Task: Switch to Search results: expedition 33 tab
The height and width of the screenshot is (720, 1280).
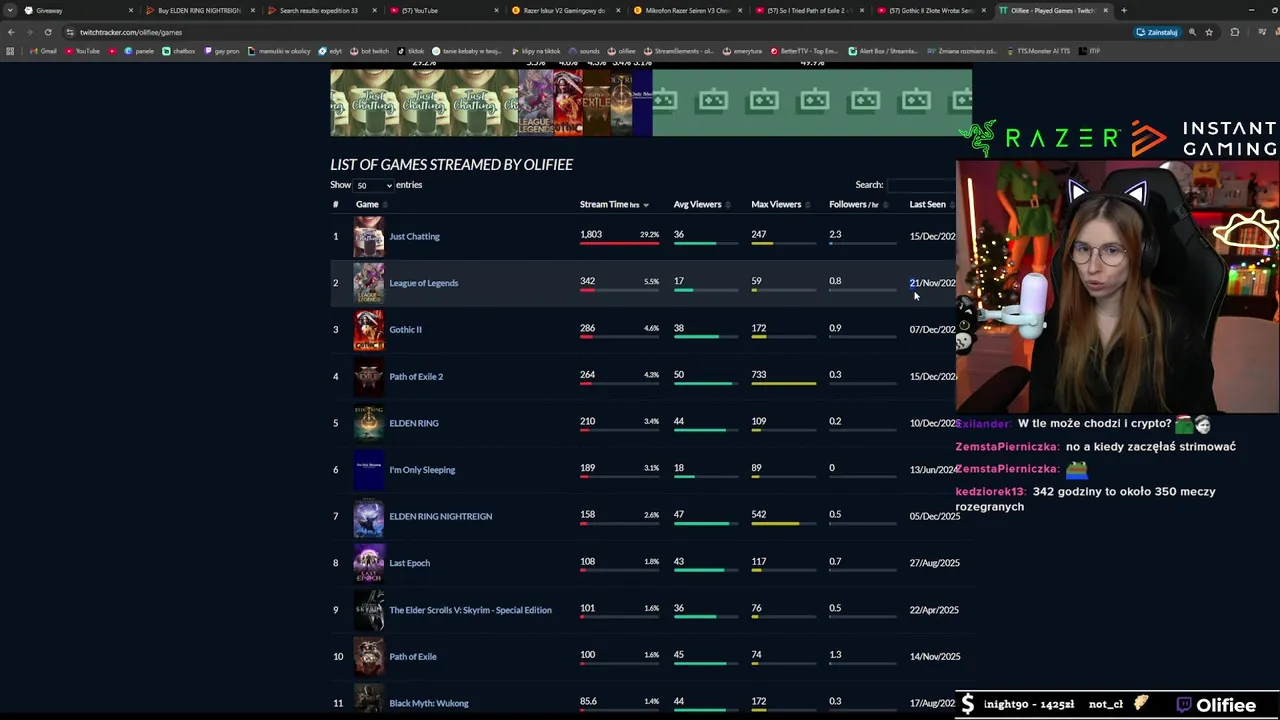Action: (x=322, y=10)
